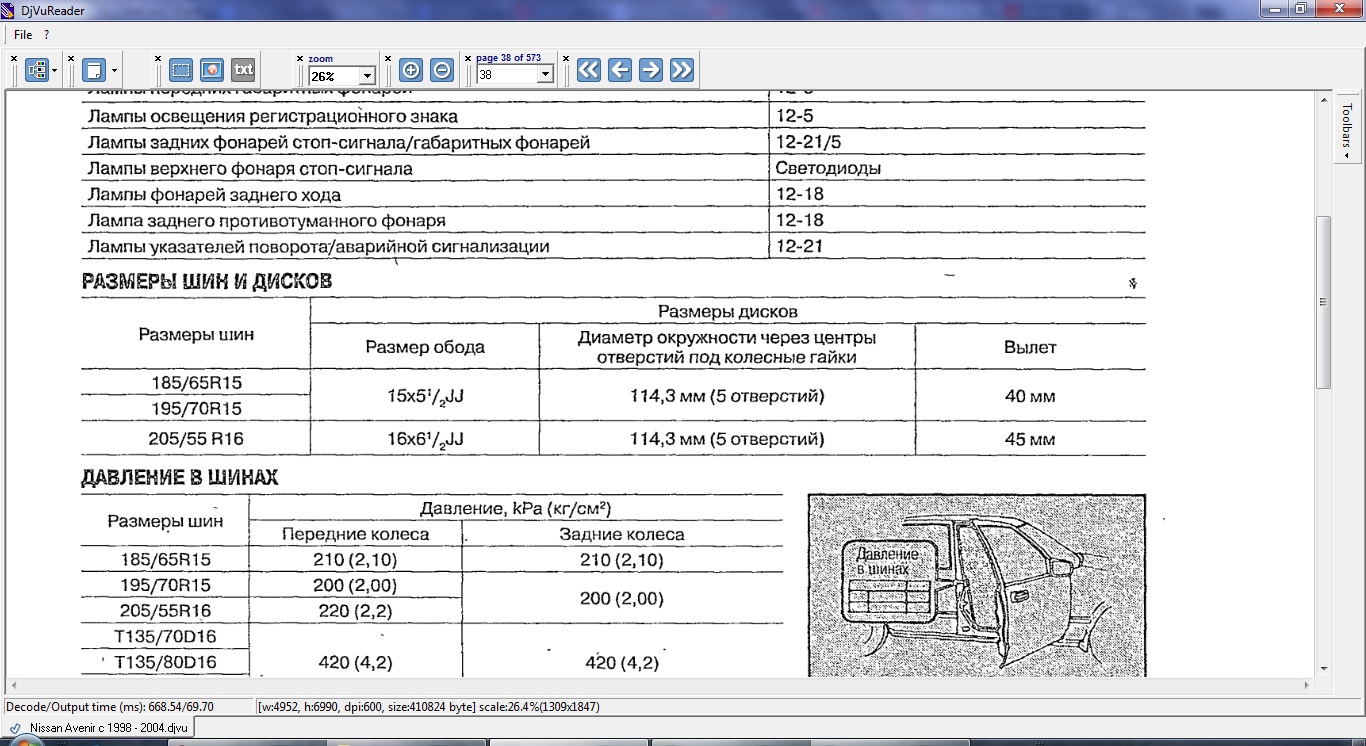The width and height of the screenshot is (1366, 746).
Task: Open the ? help menu
Action: [46, 35]
